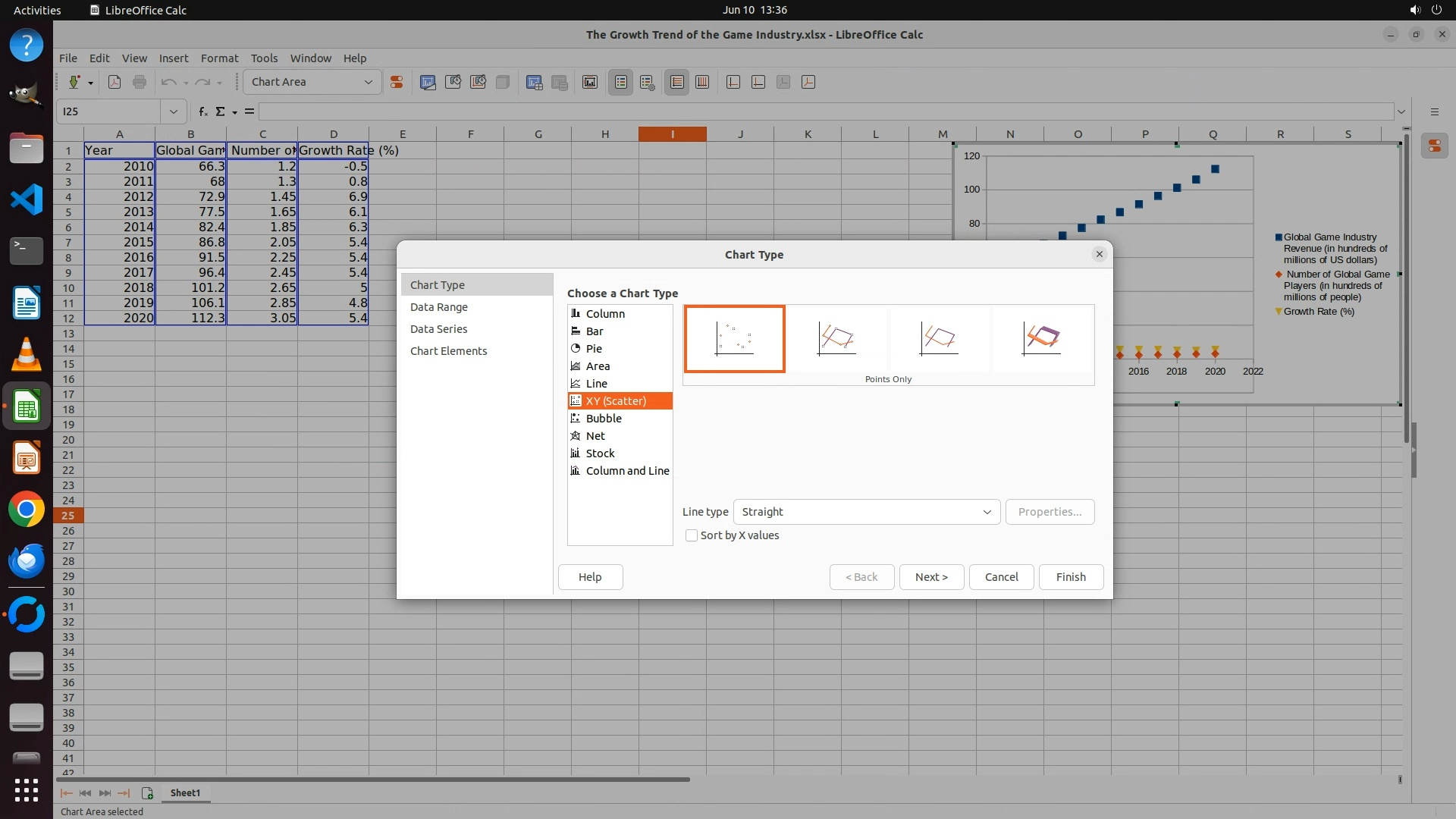Expand the Name Box dropdown arrow
This screenshot has width=1456, height=819.
[x=174, y=111]
